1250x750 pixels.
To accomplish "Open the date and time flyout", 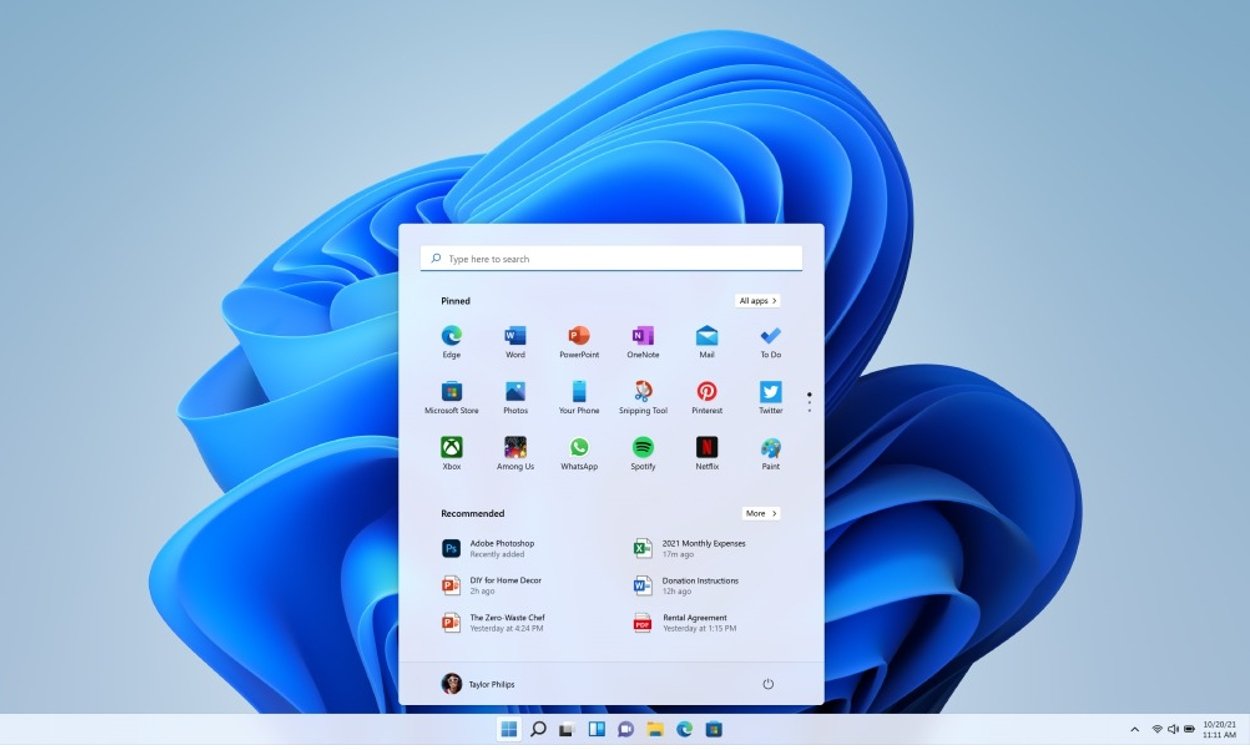I will click(1219, 729).
